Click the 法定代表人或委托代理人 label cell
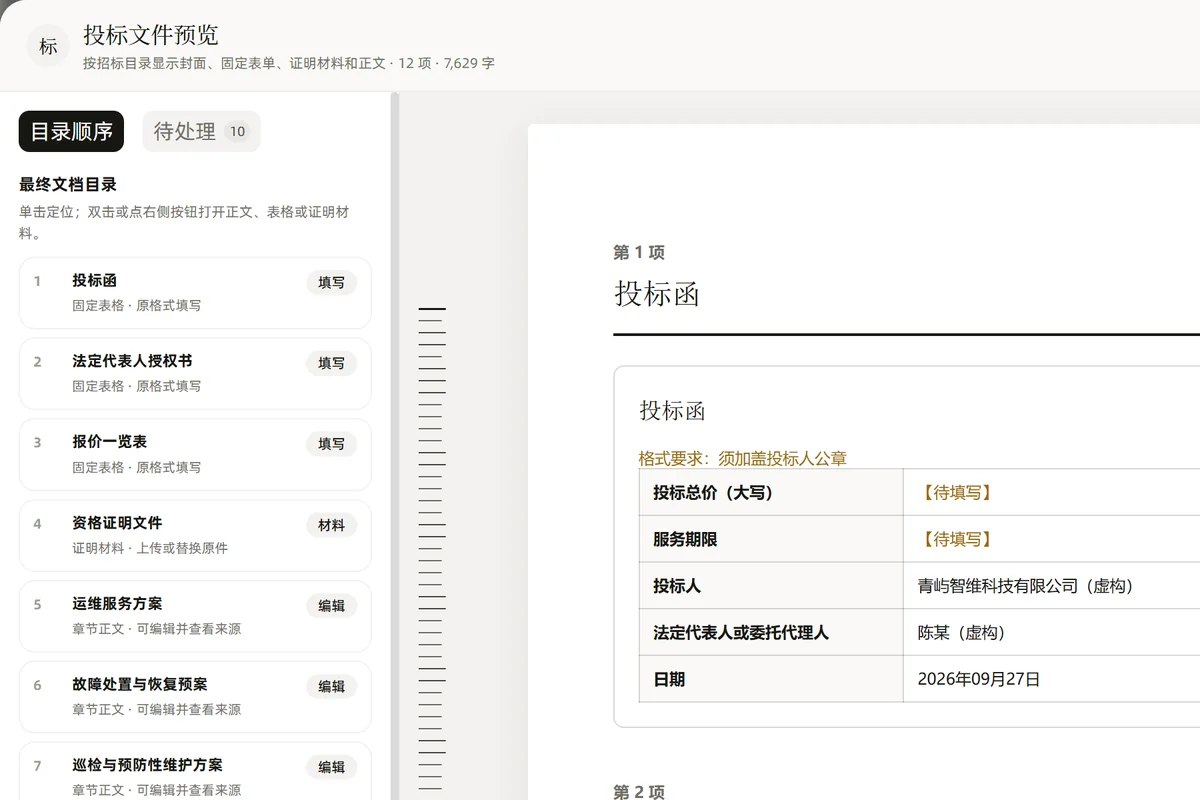 coord(771,633)
